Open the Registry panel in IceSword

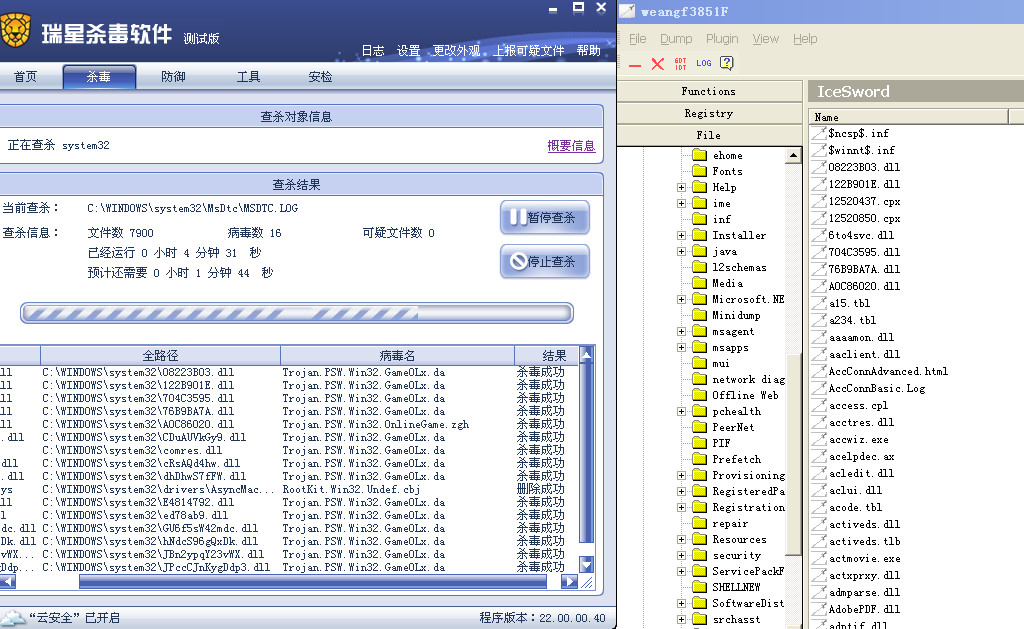click(709, 113)
